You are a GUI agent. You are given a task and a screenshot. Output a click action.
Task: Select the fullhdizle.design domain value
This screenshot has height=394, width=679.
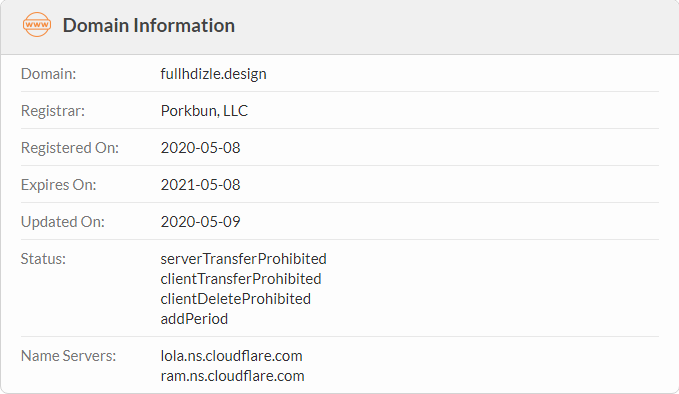pyautogui.click(x=213, y=74)
